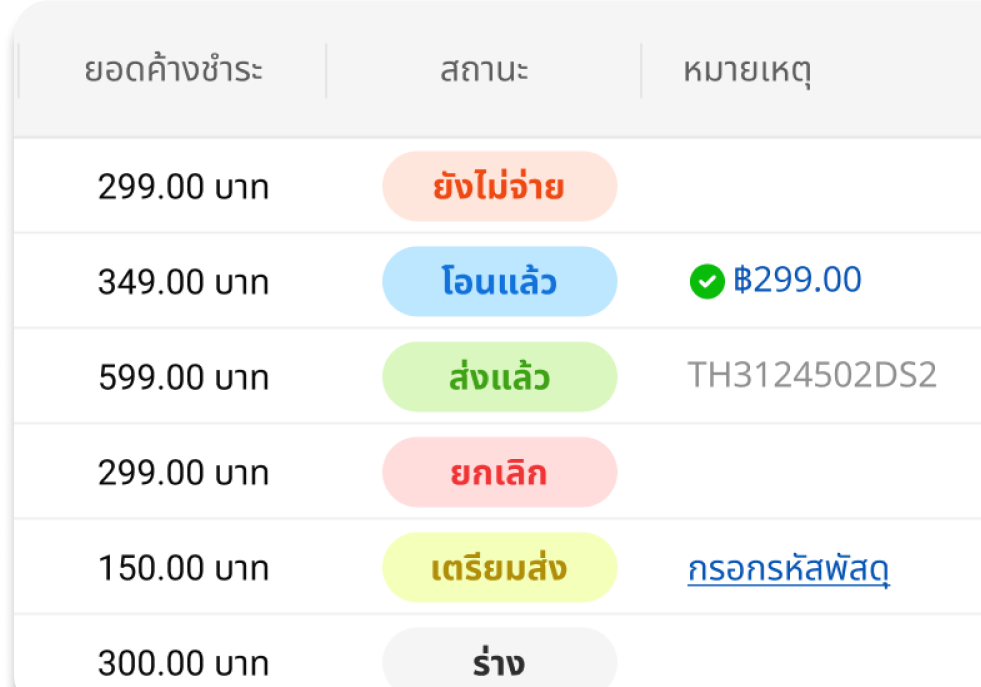Click the ยอดค้างชำระ column header
The image size is (981, 687).
coord(173,70)
